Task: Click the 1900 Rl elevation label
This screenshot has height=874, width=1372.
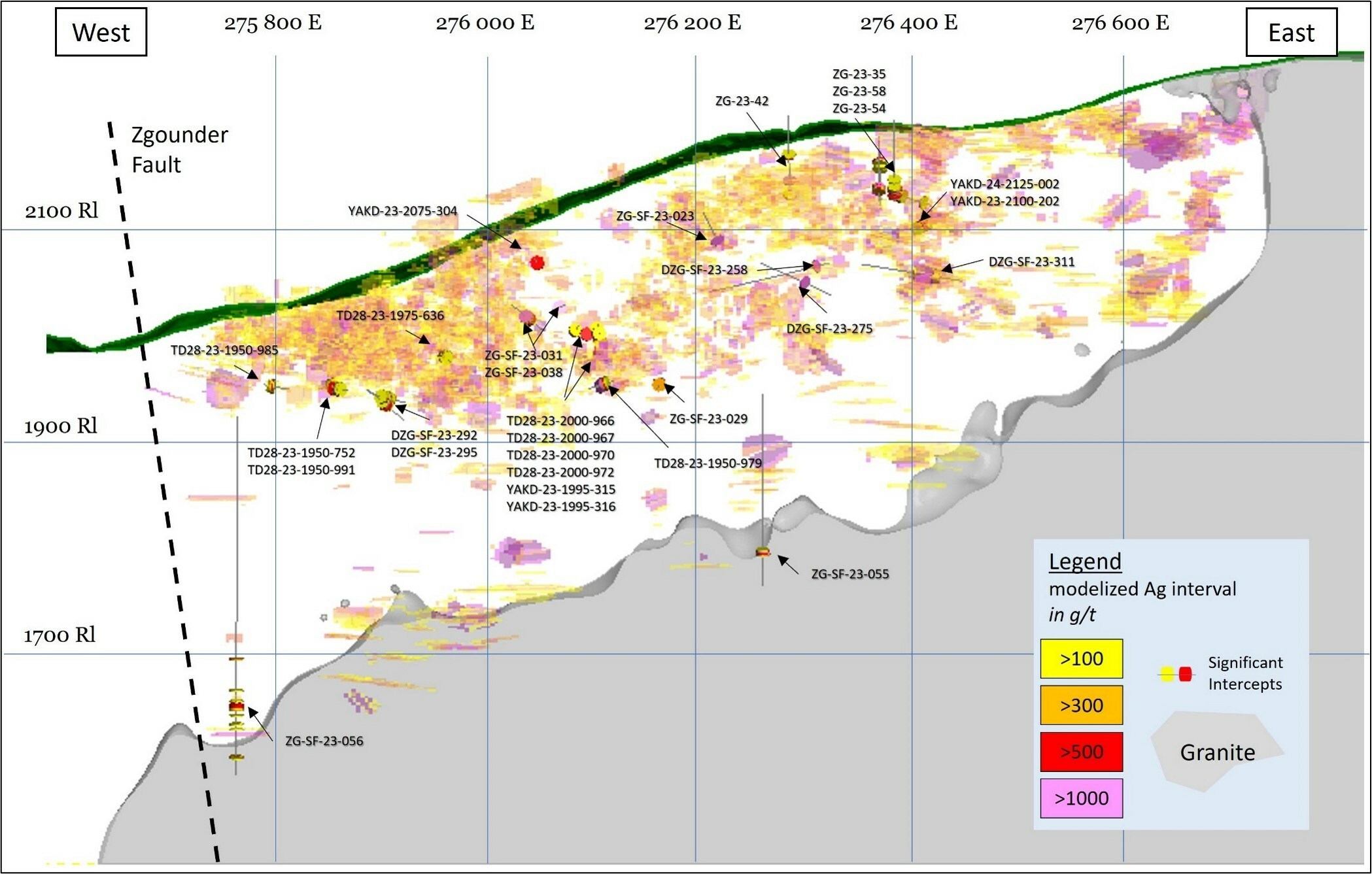Action: click(x=61, y=427)
